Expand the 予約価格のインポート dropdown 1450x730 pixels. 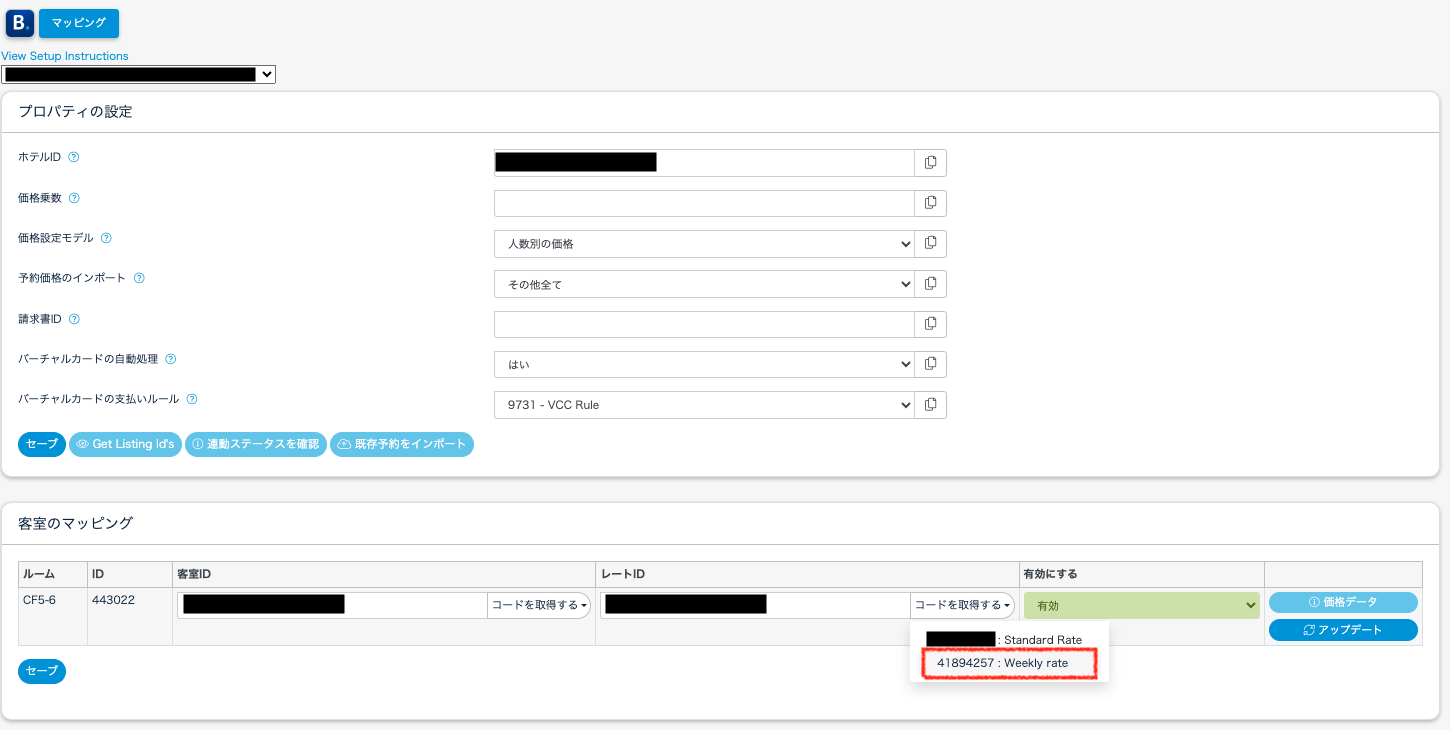(x=704, y=284)
